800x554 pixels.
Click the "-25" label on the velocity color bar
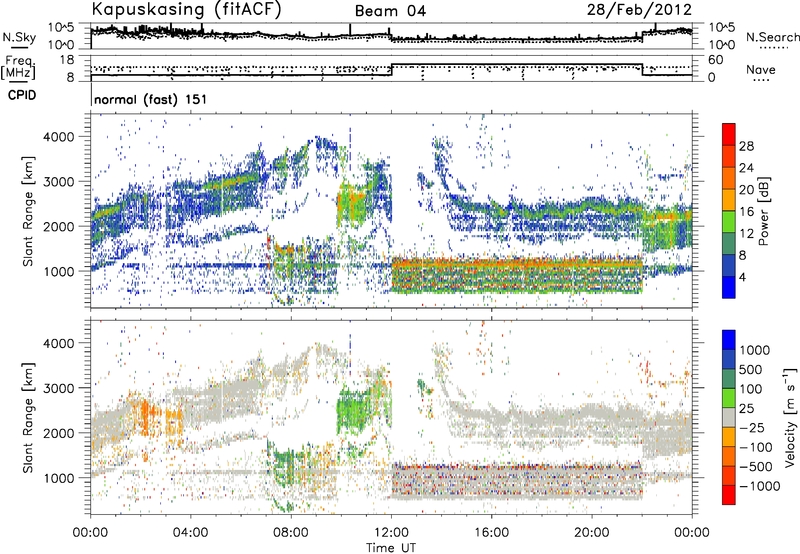pos(752,428)
